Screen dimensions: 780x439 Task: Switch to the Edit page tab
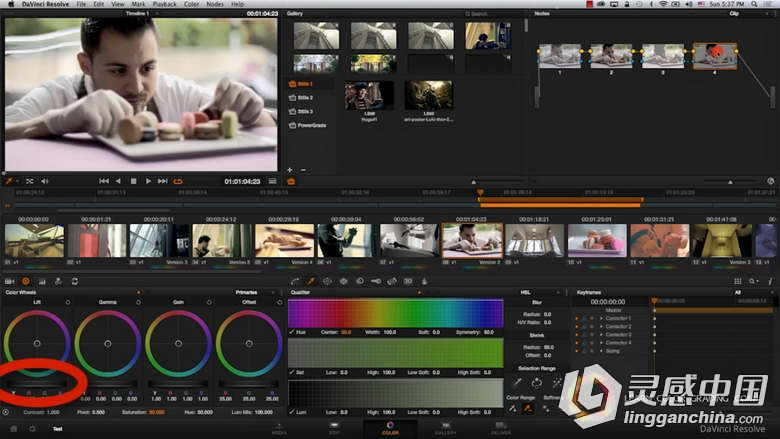tap(334, 429)
